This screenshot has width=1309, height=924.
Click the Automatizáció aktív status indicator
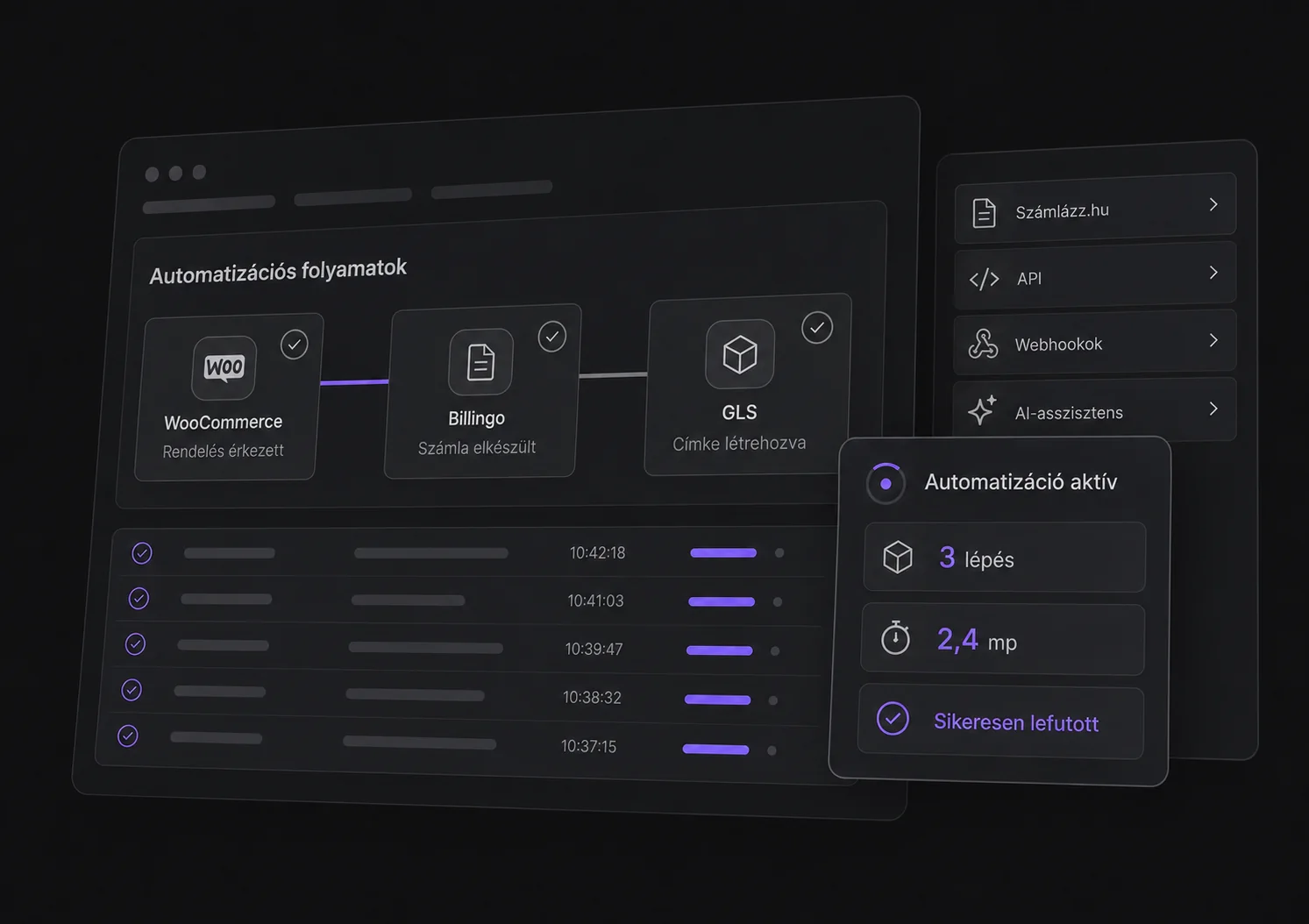click(x=886, y=483)
